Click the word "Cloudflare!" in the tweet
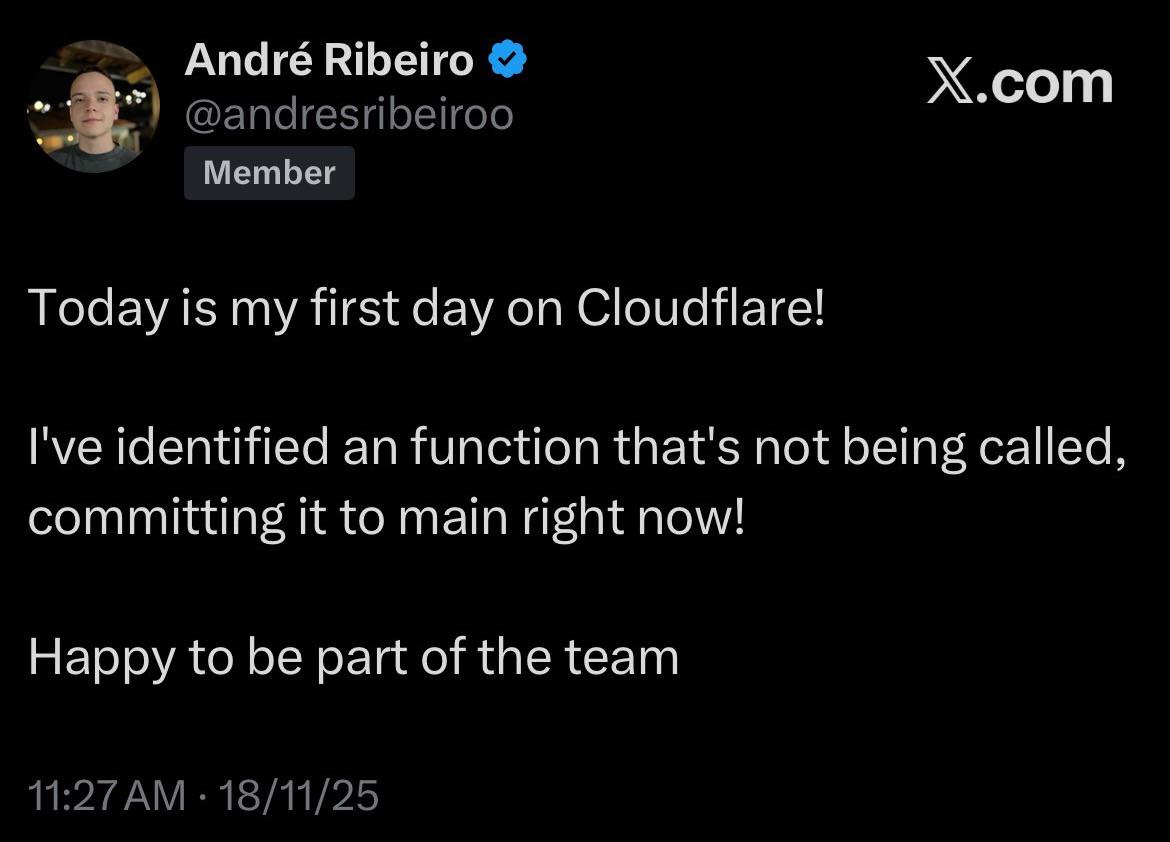The width and height of the screenshot is (1170, 842). click(701, 309)
